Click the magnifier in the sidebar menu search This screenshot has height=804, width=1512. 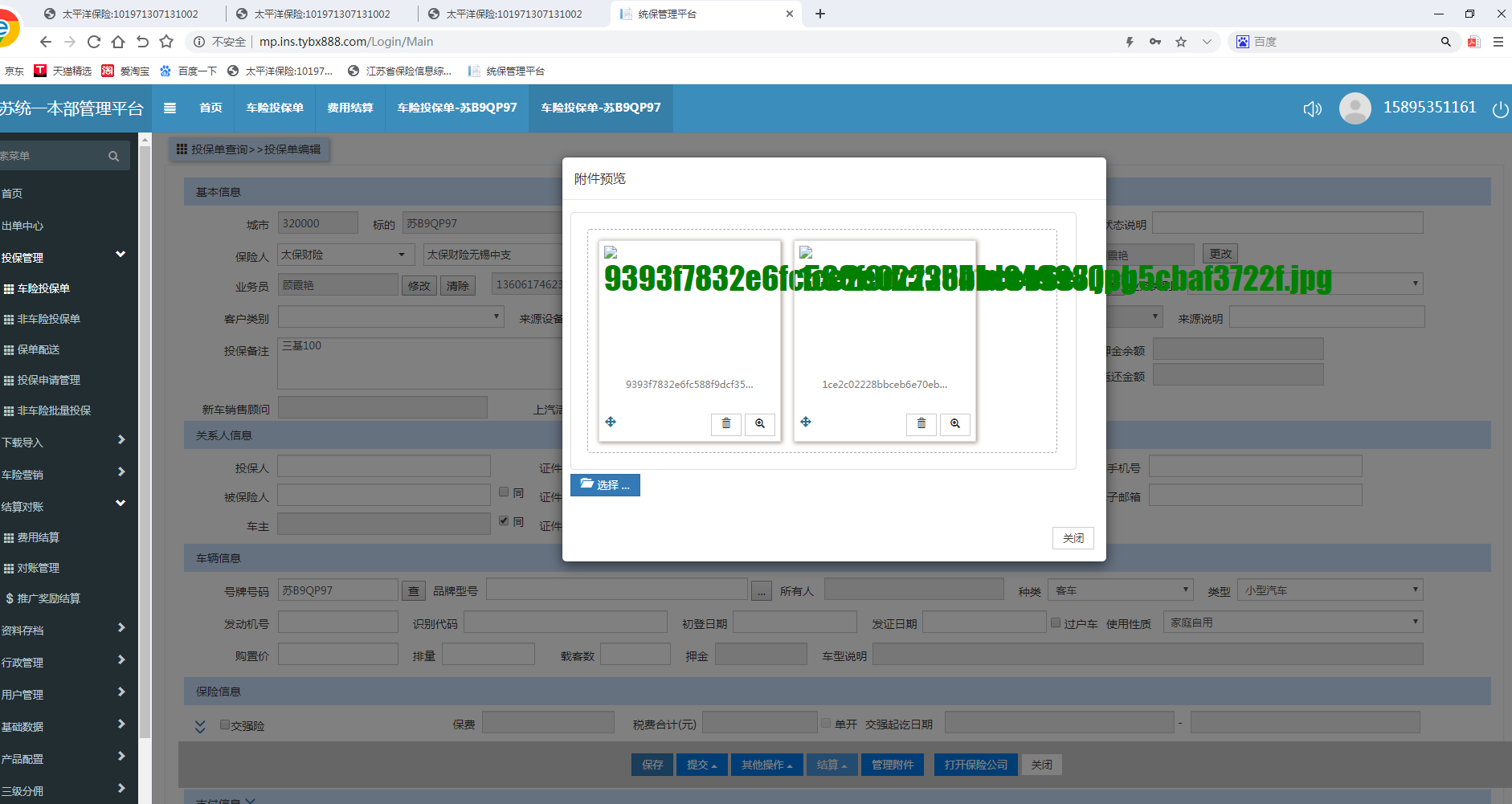click(x=113, y=157)
